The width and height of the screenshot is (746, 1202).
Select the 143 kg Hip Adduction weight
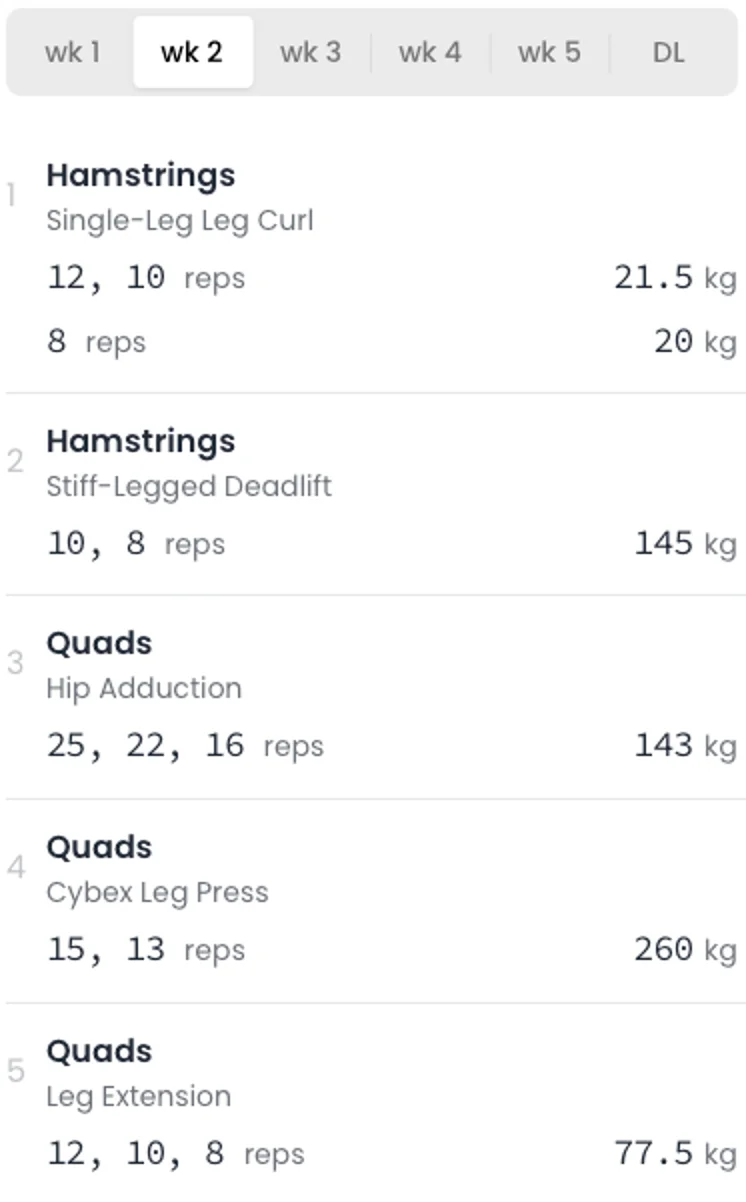click(685, 746)
